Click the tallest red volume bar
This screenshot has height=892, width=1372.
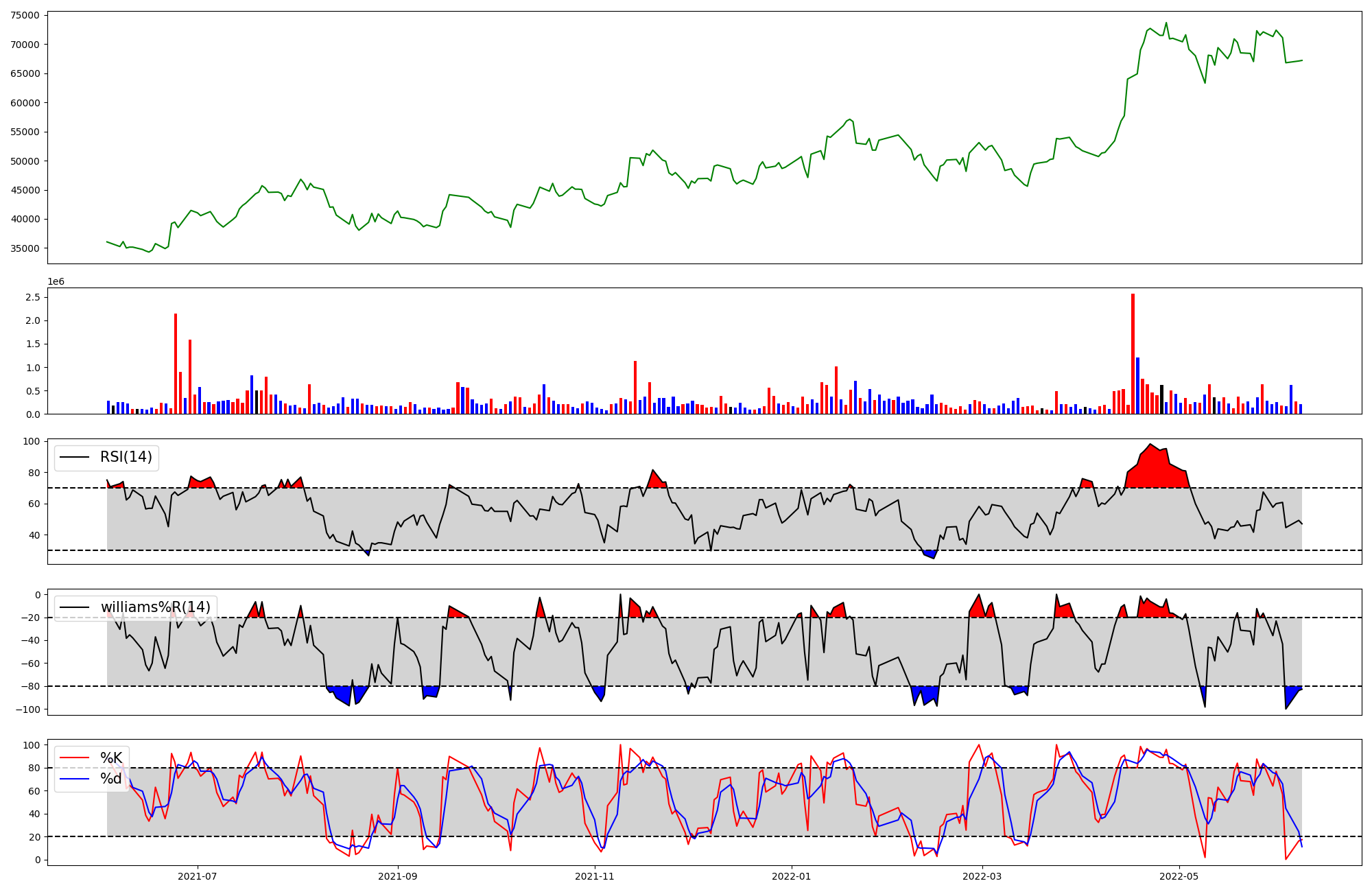tap(1133, 353)
